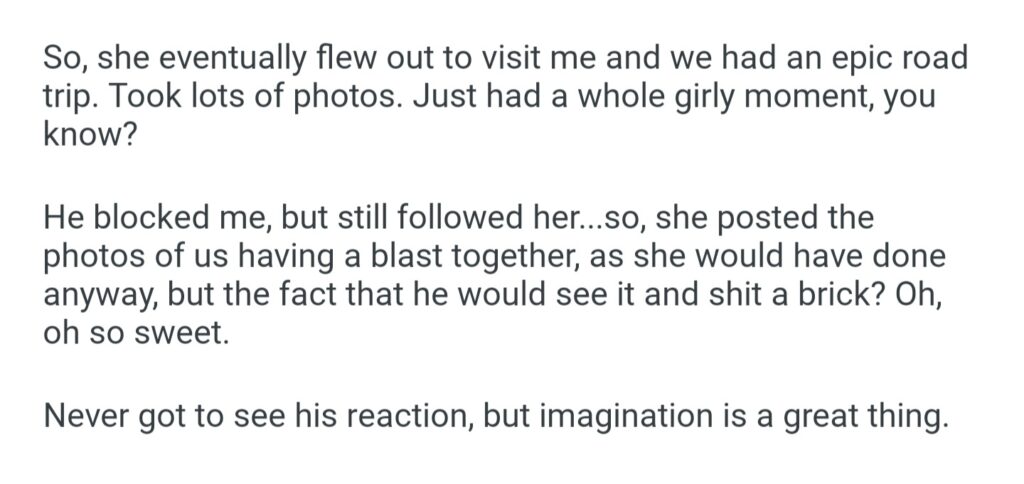Image resolution: width=1024 pixels, height=484 pixels.
Task: Click the word "know?" ending first paragraph
Action: point(86,137)
